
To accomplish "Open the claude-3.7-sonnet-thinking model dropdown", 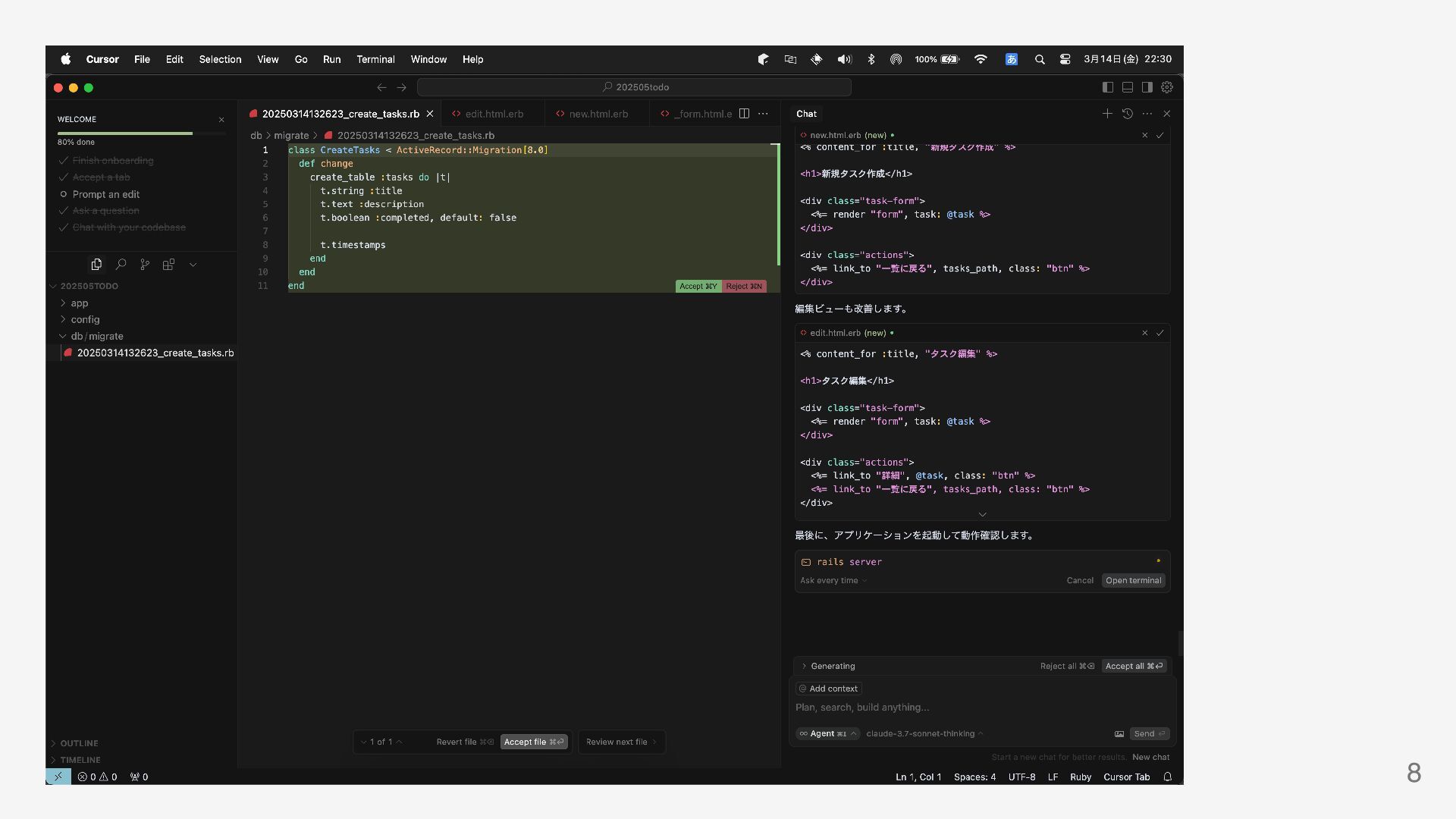I will (924, 734).
